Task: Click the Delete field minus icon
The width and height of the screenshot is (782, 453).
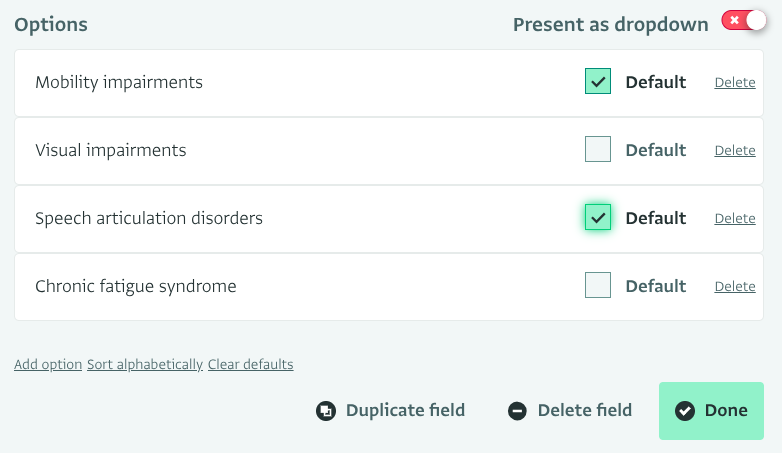Action: (x=517, y=411)
